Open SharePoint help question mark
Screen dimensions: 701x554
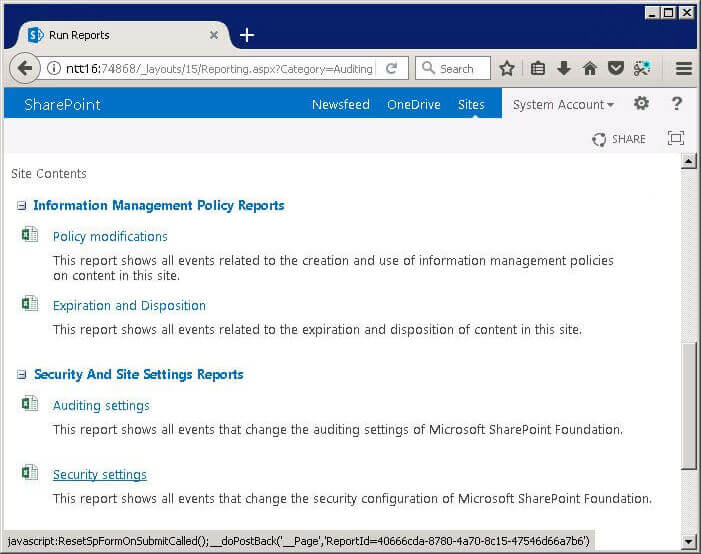677,104
